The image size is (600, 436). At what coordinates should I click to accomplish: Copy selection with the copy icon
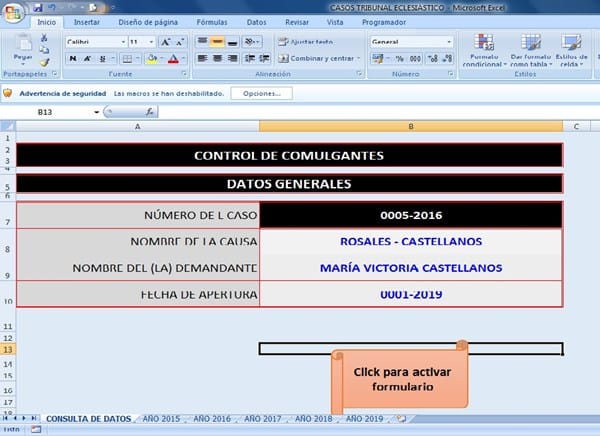click(44, 50)
